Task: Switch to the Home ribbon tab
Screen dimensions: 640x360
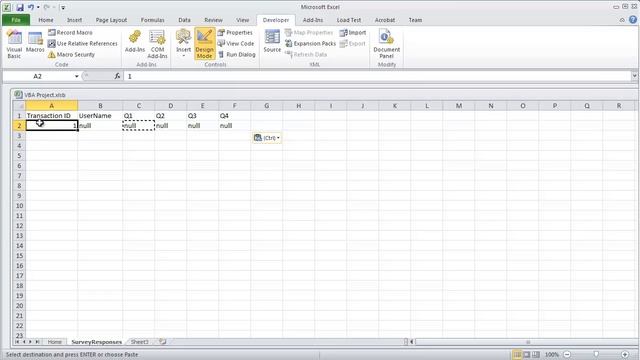Action: (x=46, y=20)
